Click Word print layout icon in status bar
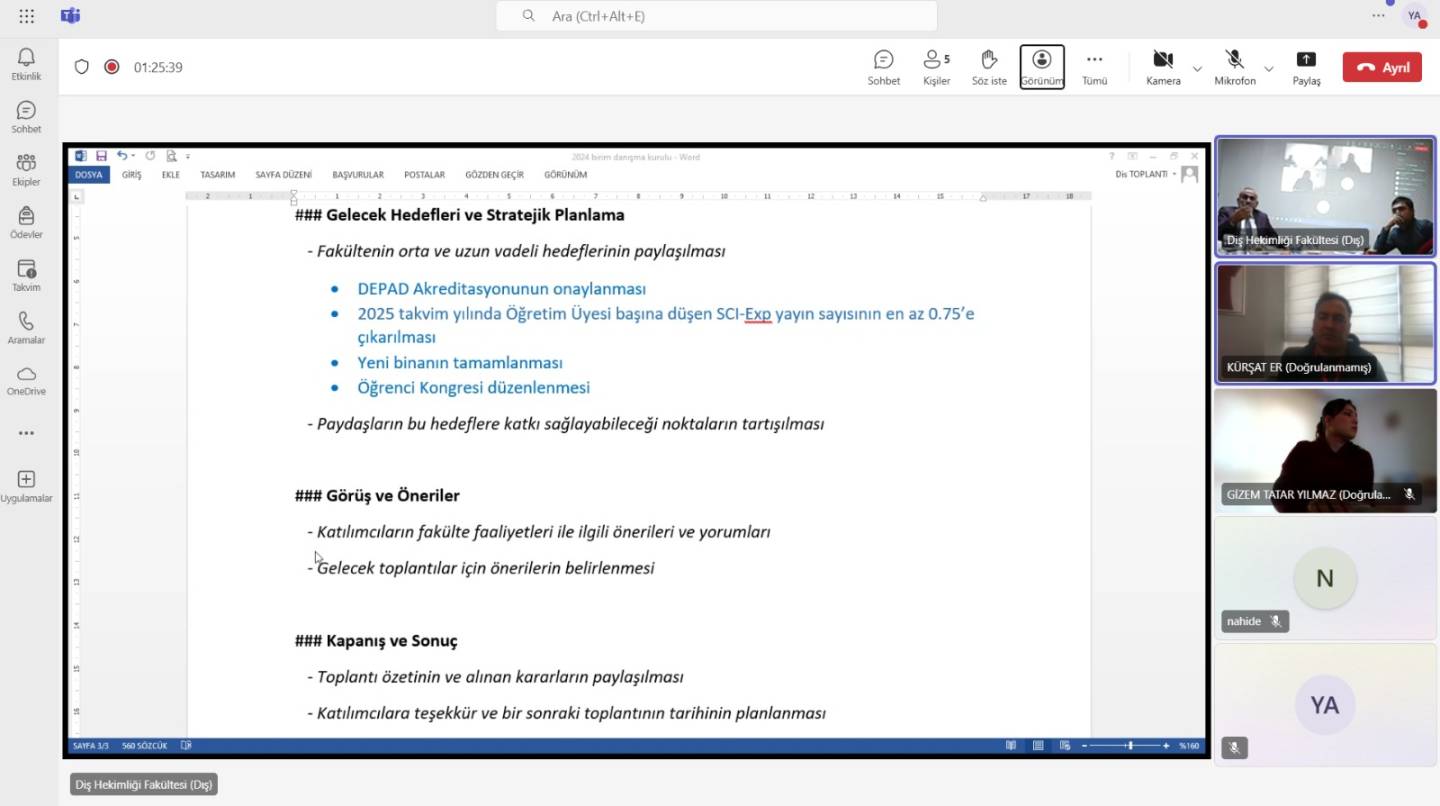This screenshot has width=1440, height=806. (x=1038, y=745)
